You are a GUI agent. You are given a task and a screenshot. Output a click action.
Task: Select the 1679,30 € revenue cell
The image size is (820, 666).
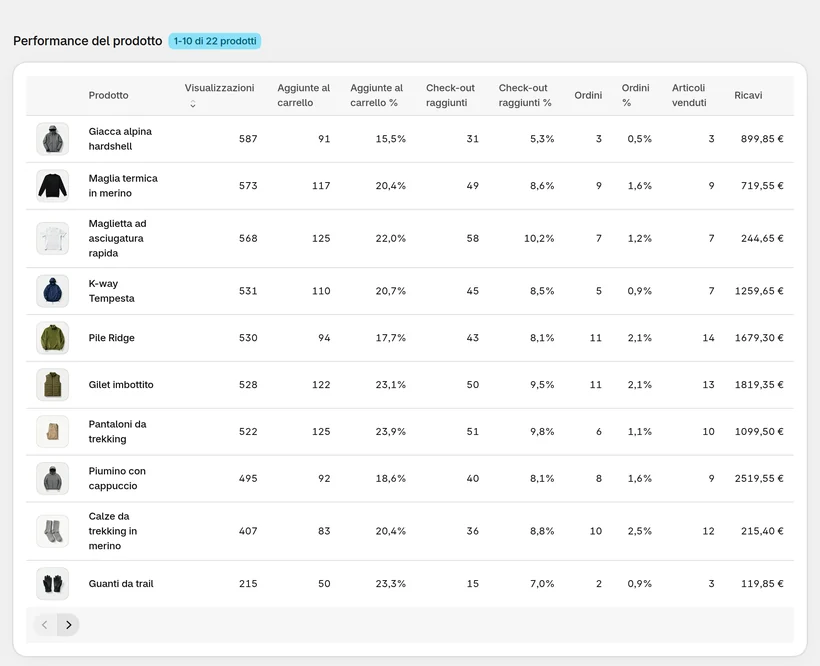[x=759, y=338]
